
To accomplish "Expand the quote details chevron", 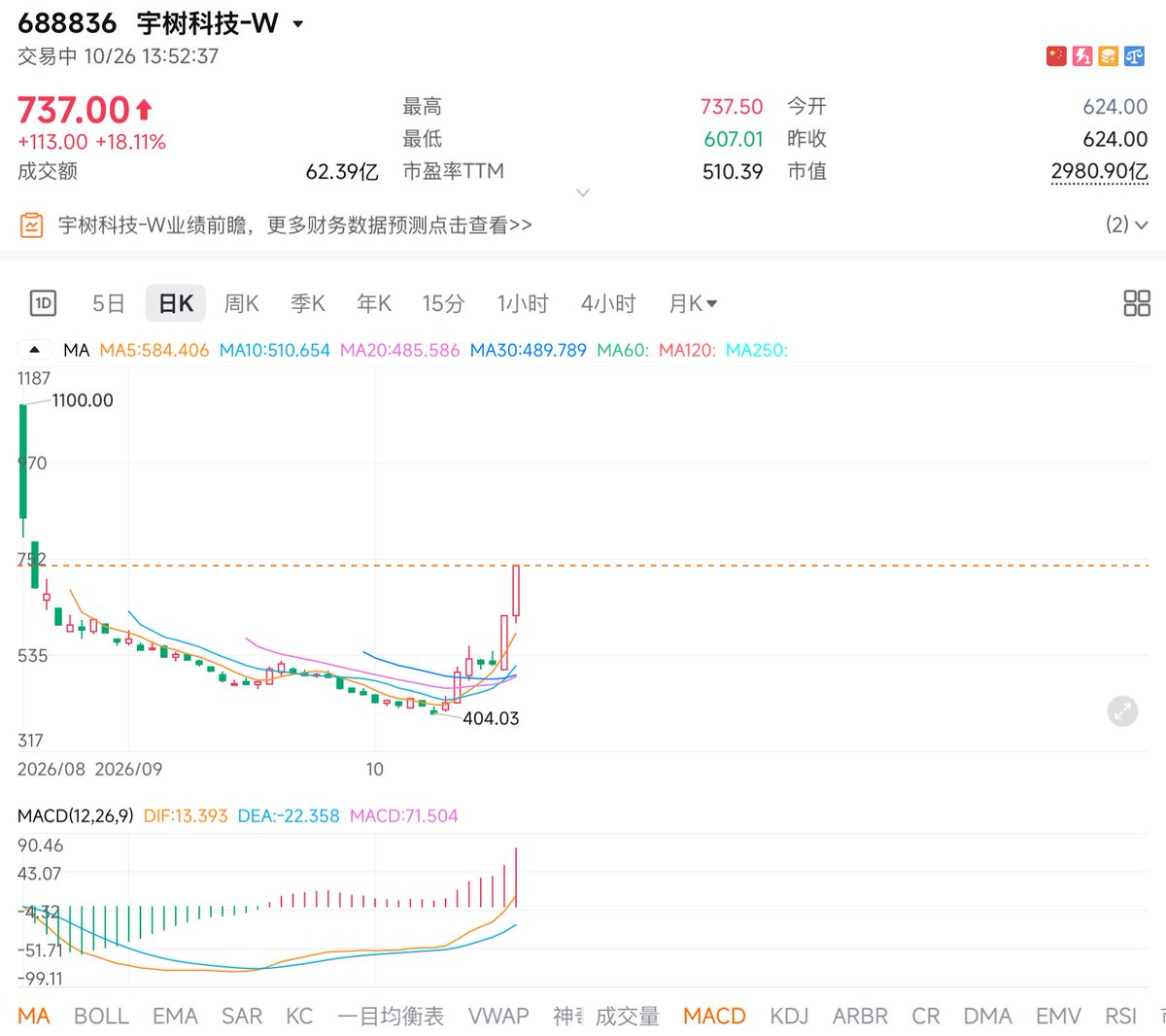I will click(583, 193).
